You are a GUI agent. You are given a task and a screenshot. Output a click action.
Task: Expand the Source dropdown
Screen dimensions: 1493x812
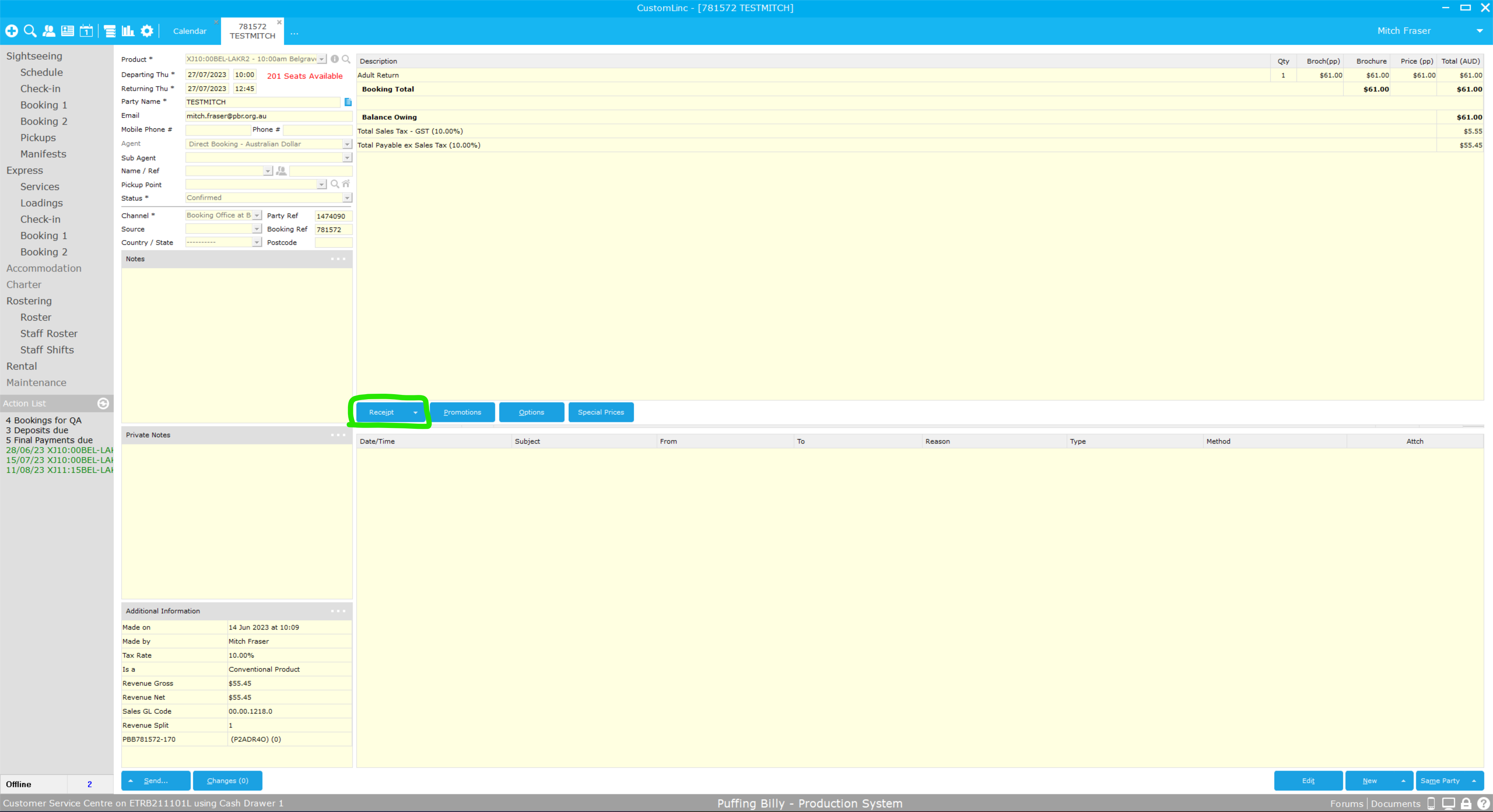(x=257, y=229)
